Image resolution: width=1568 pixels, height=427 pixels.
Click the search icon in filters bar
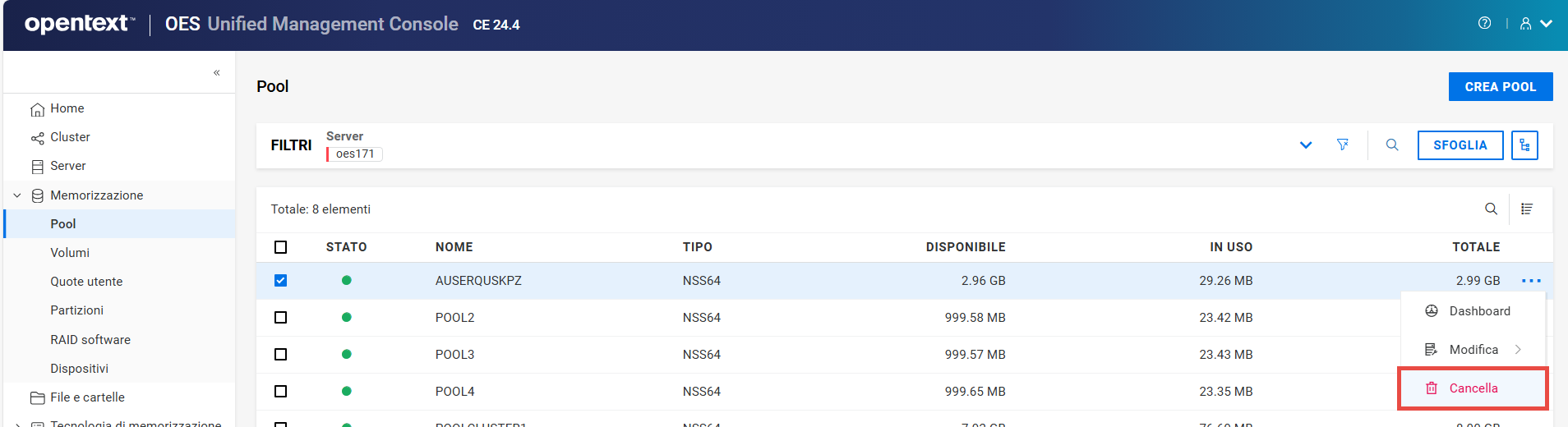(x=1392, y=145)
